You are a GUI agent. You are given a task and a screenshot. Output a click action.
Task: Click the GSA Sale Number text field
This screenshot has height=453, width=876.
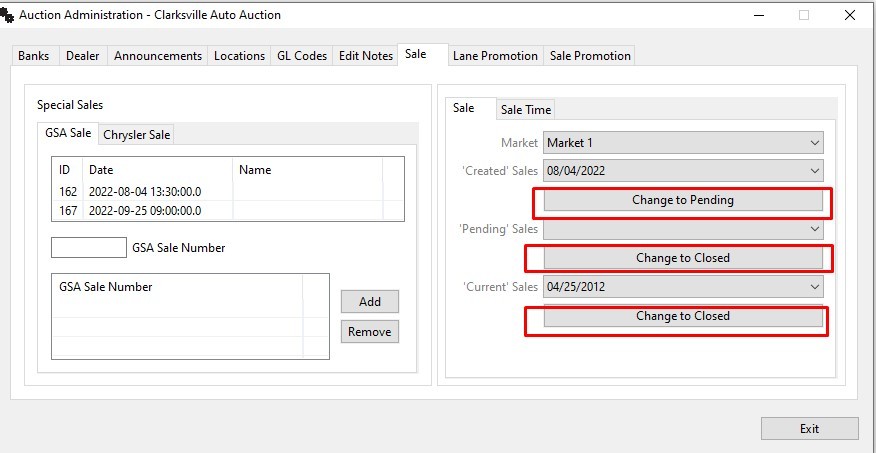click(x=88, y=248)
